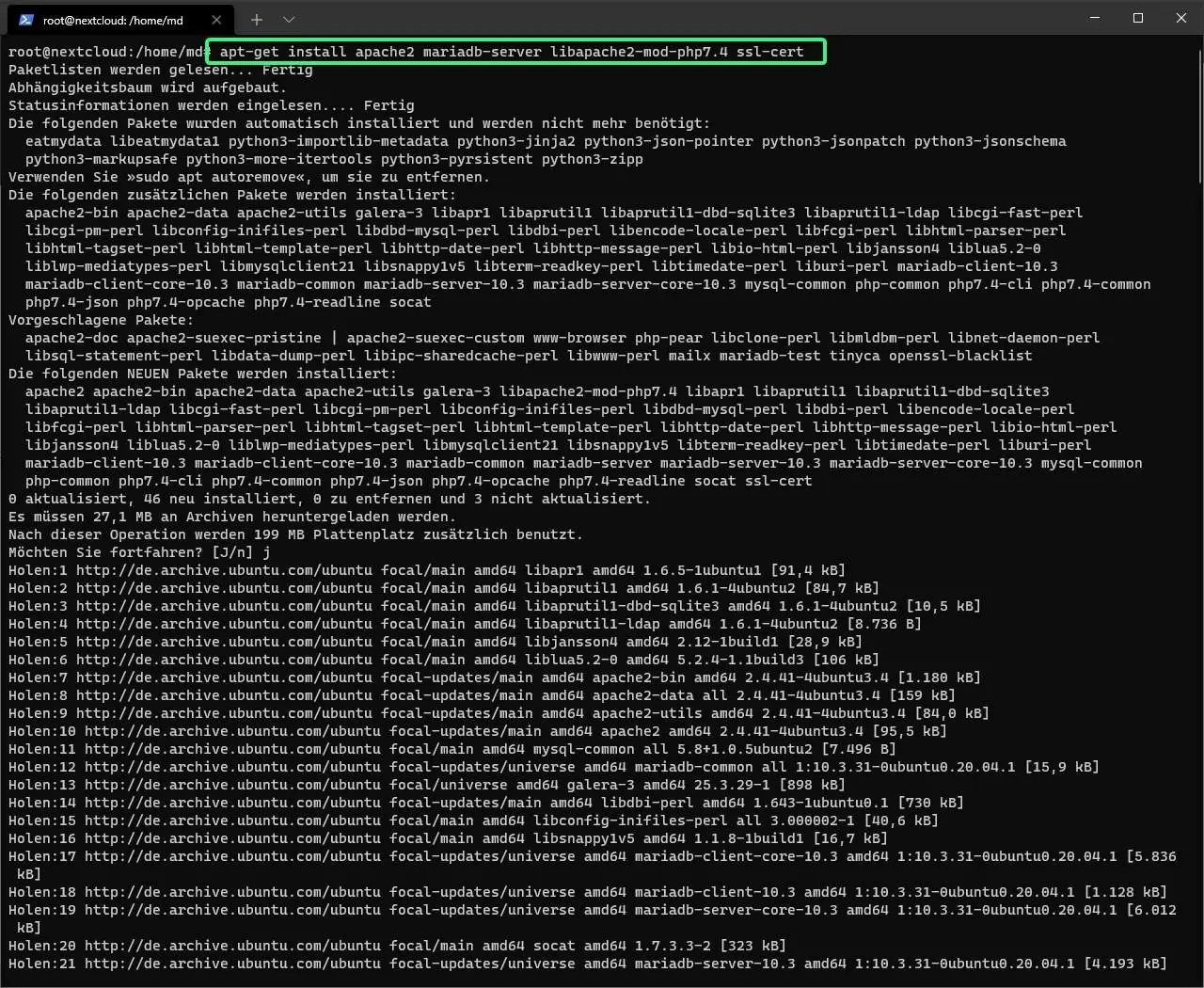Maximize the terminal window

coord(1137,18)
